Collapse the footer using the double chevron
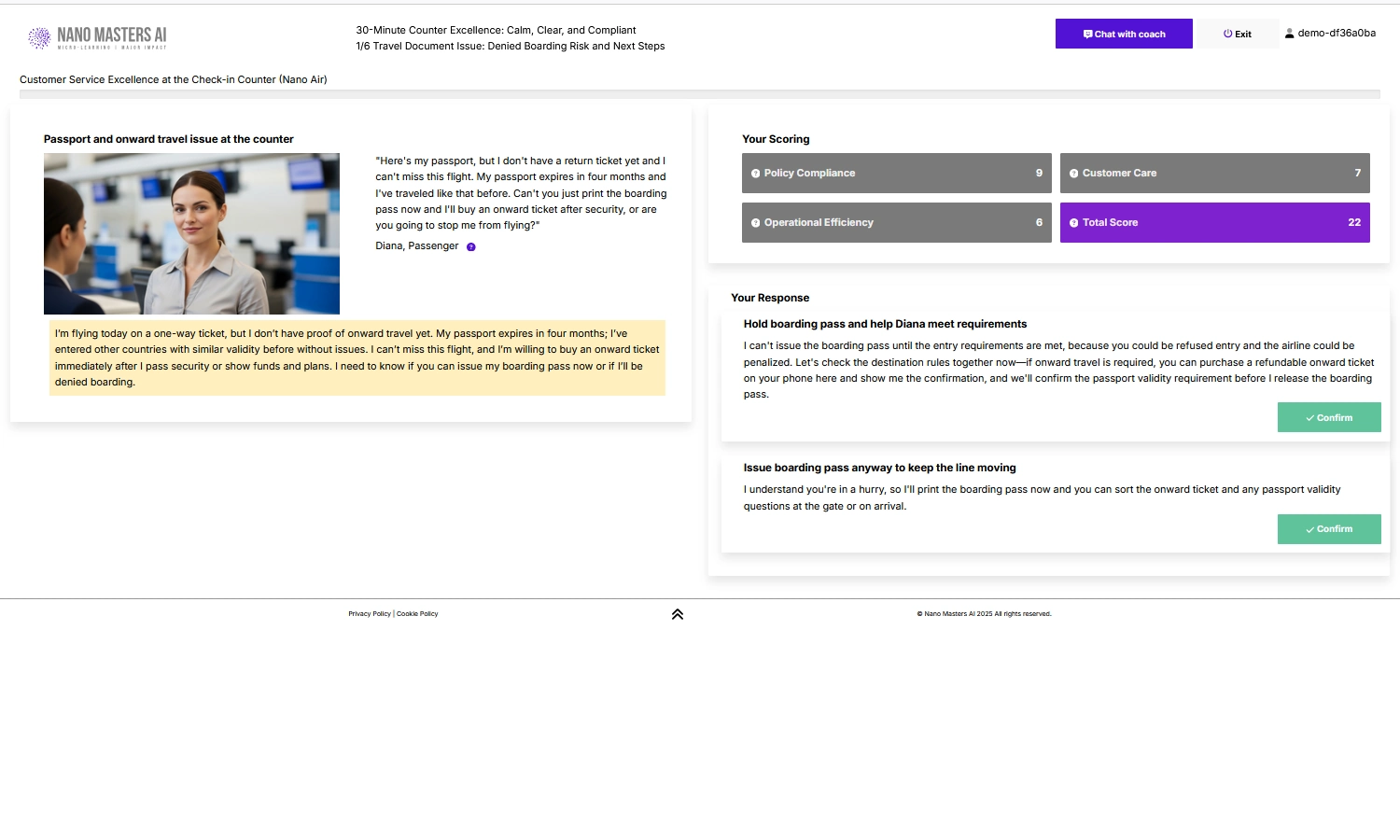Image resolution: width=1400 pixels, height=840 pixels. [678, 613]
